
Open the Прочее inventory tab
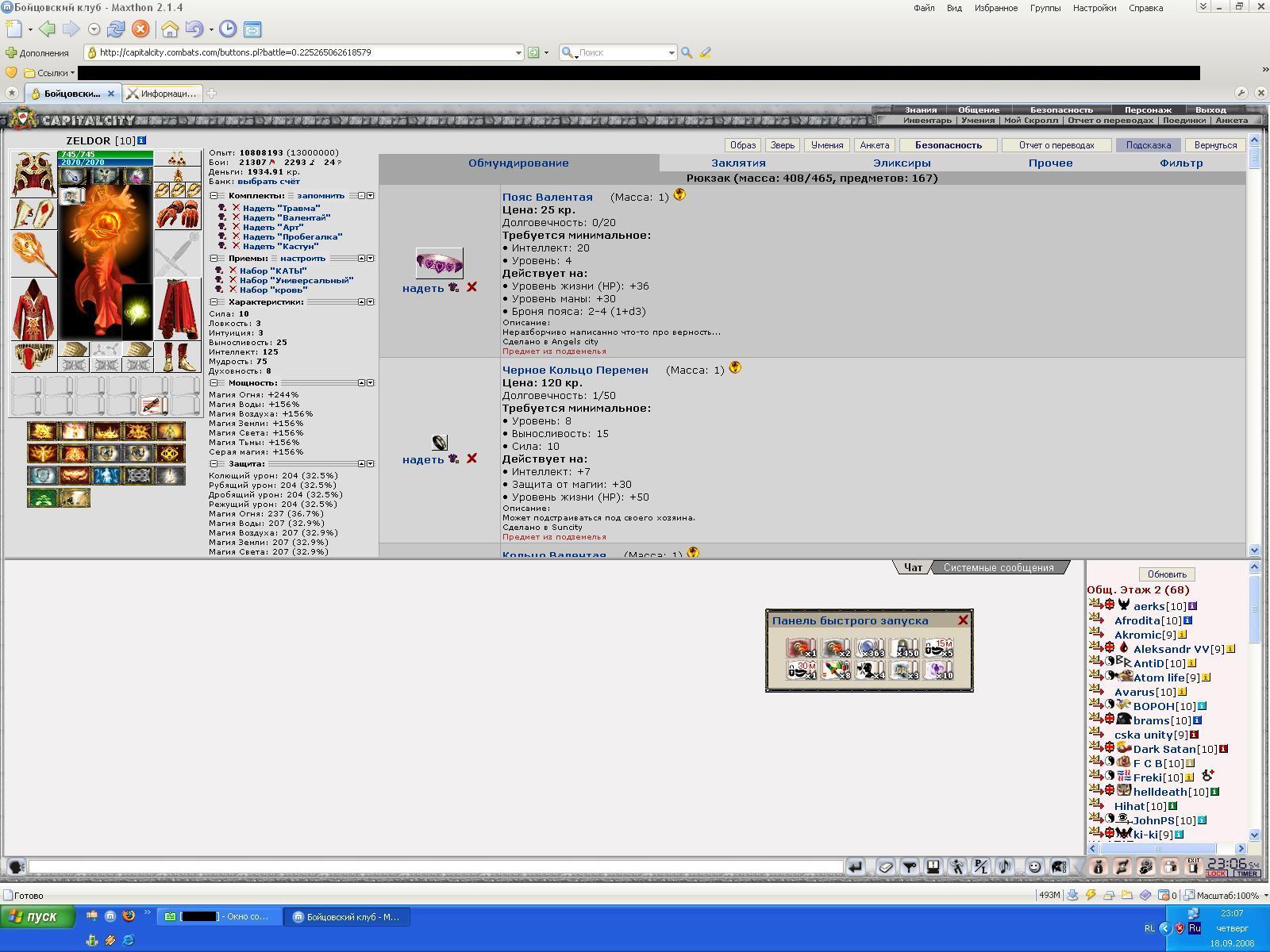tap(1050, 163)
